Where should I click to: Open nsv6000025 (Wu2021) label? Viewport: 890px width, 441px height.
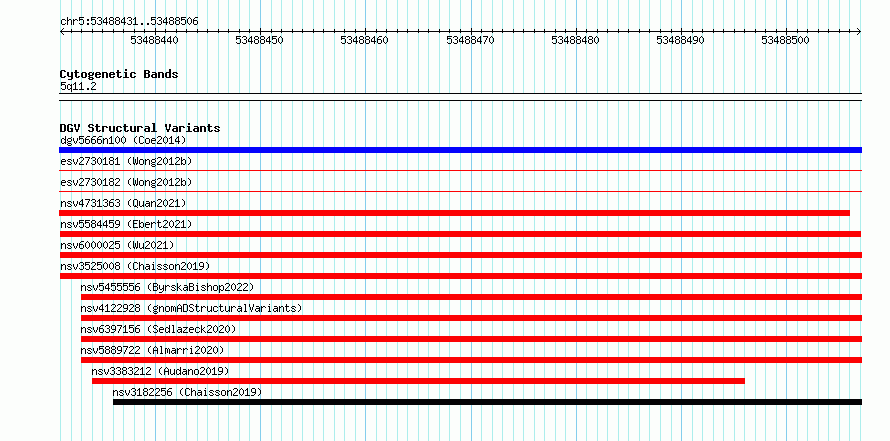(117, 245)
